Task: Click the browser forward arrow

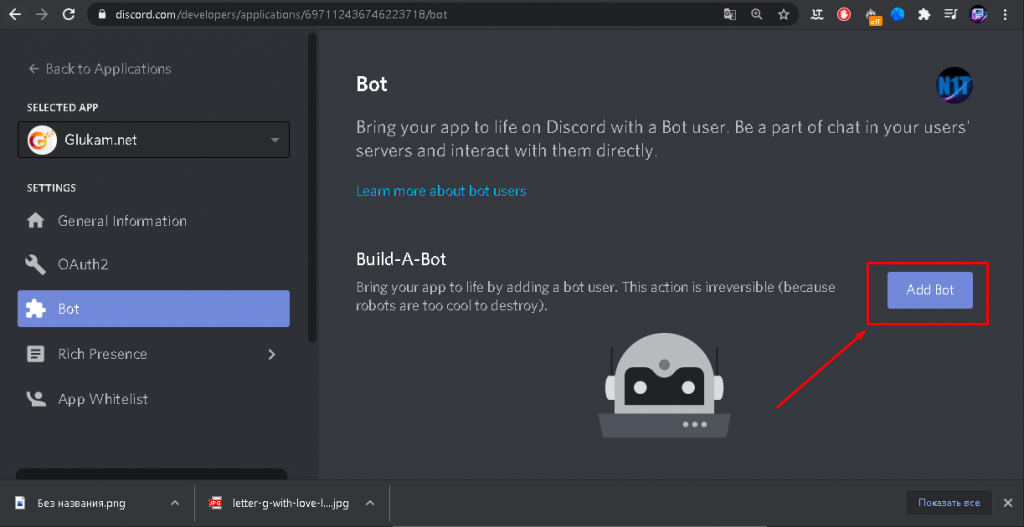Action: point(42,14)
